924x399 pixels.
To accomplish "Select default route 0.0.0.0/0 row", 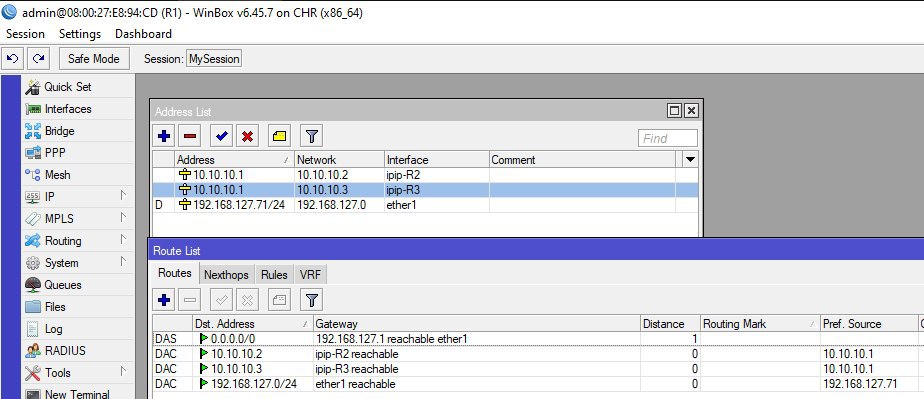I will (x=538, y=339).
